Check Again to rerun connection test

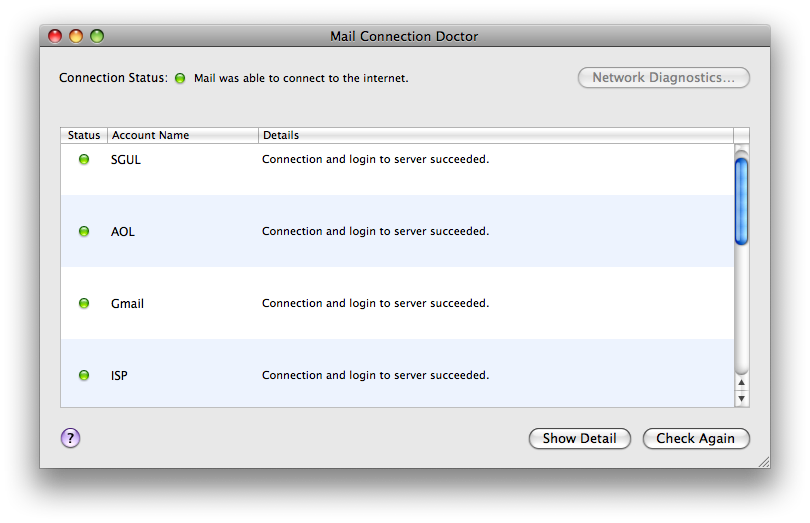(x=695, y=438)
